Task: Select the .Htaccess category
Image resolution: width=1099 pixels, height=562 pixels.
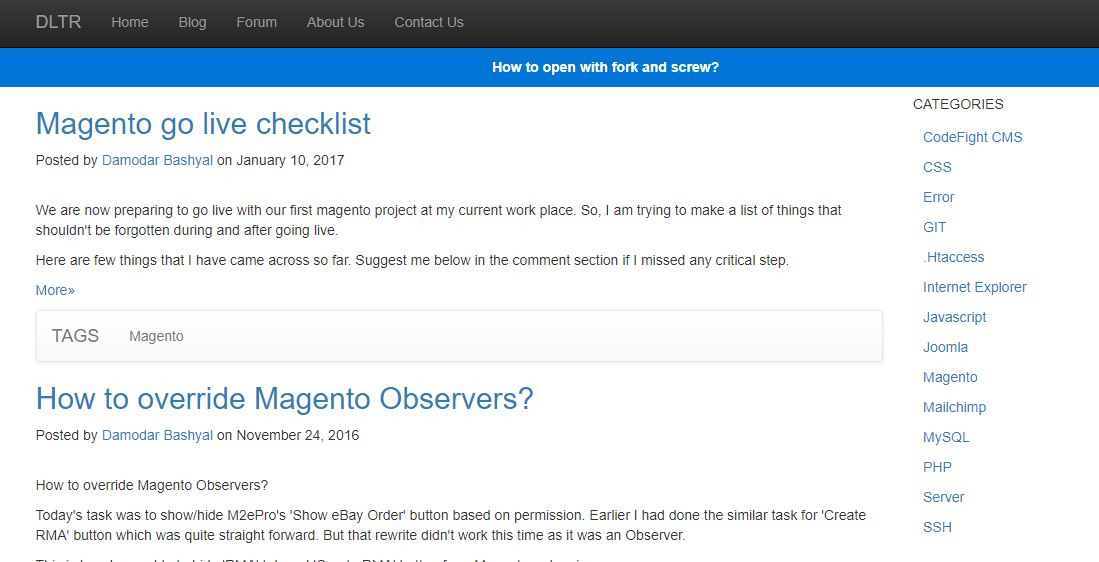Action: (x=954, y=257)
